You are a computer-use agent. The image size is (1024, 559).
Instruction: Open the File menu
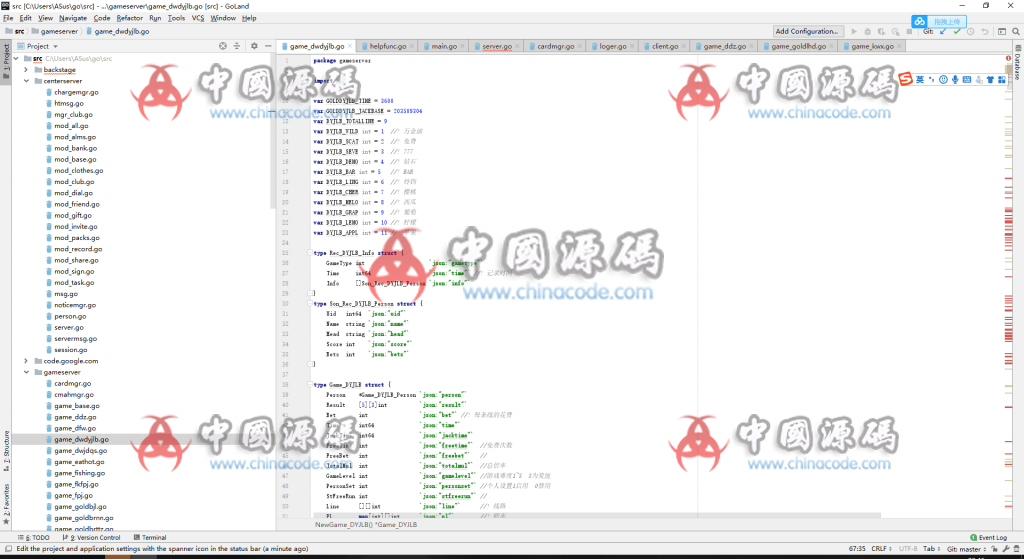pos(8,18)
